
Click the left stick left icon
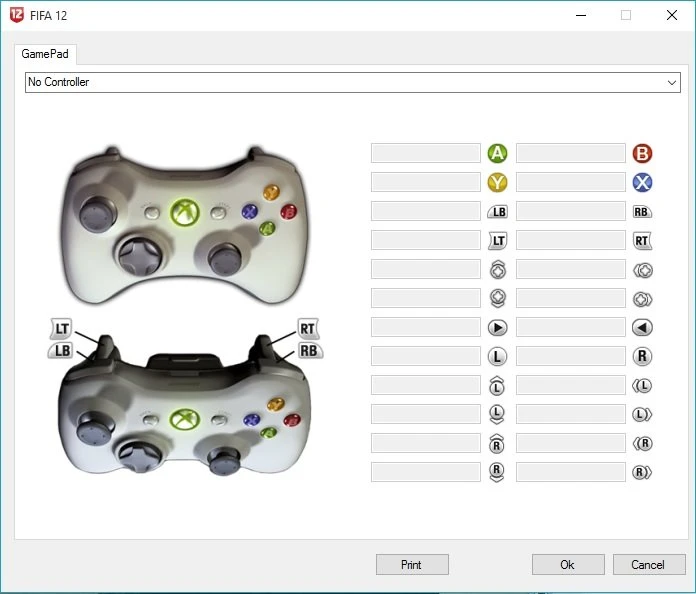coord(642,386)
